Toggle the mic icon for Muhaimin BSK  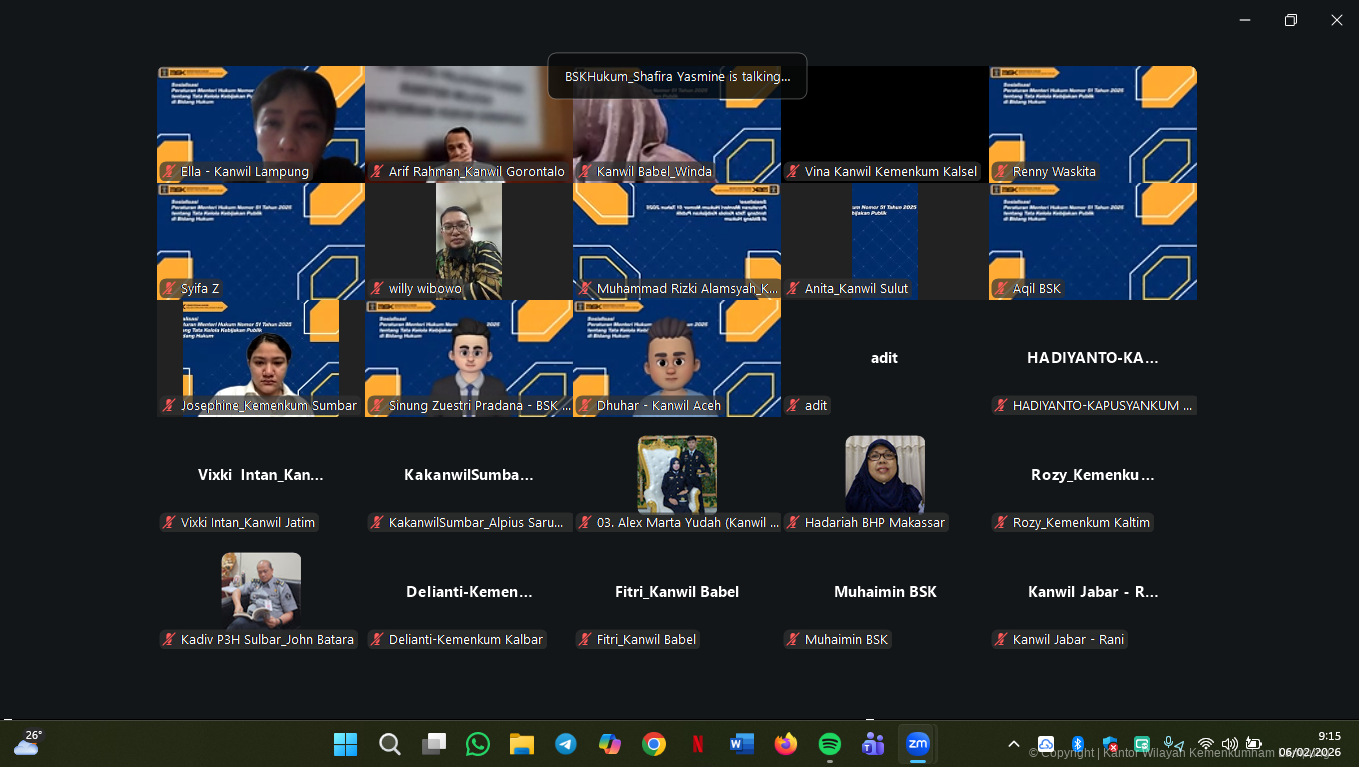[x=793, y=639]
